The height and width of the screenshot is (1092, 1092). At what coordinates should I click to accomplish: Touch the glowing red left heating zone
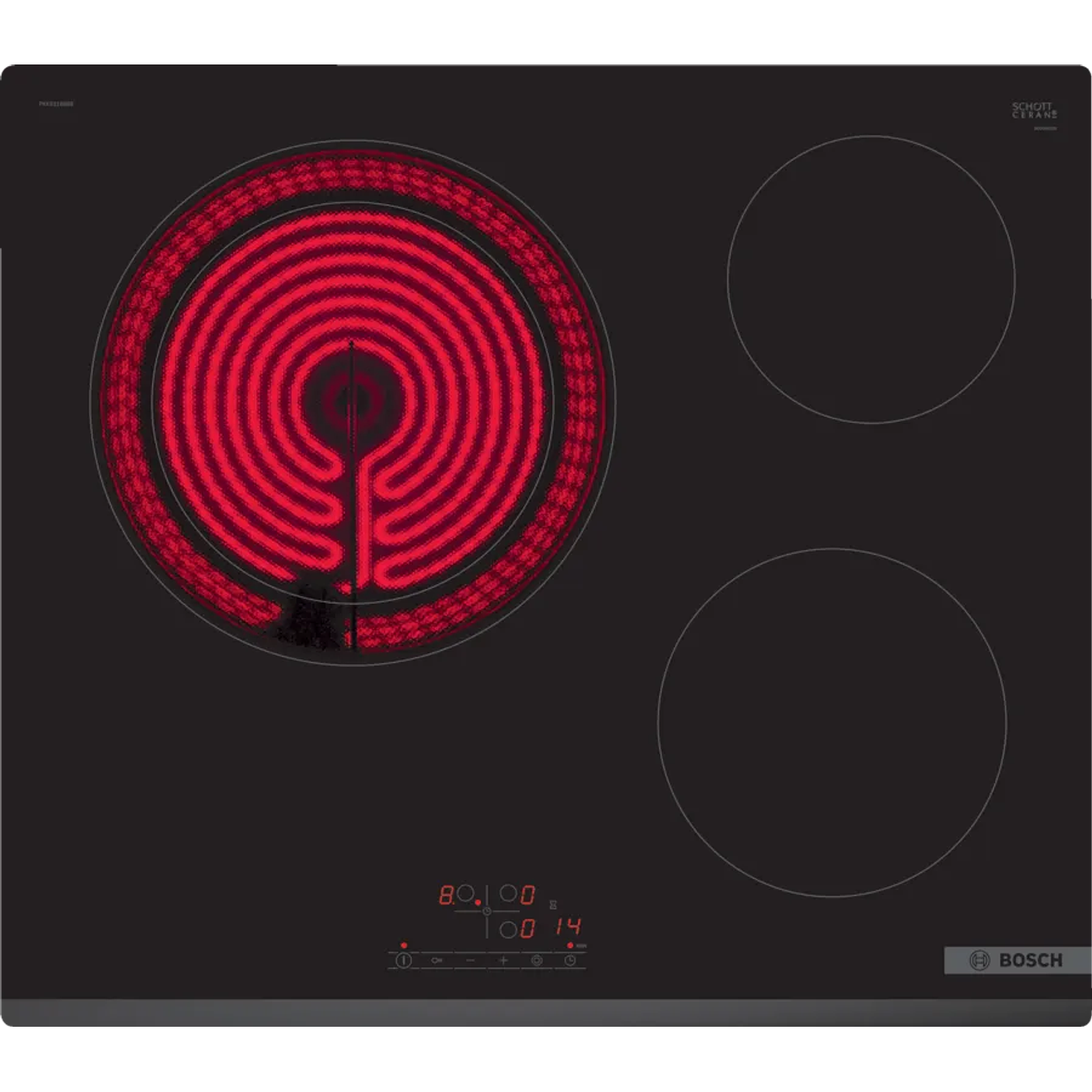[352, 402]
